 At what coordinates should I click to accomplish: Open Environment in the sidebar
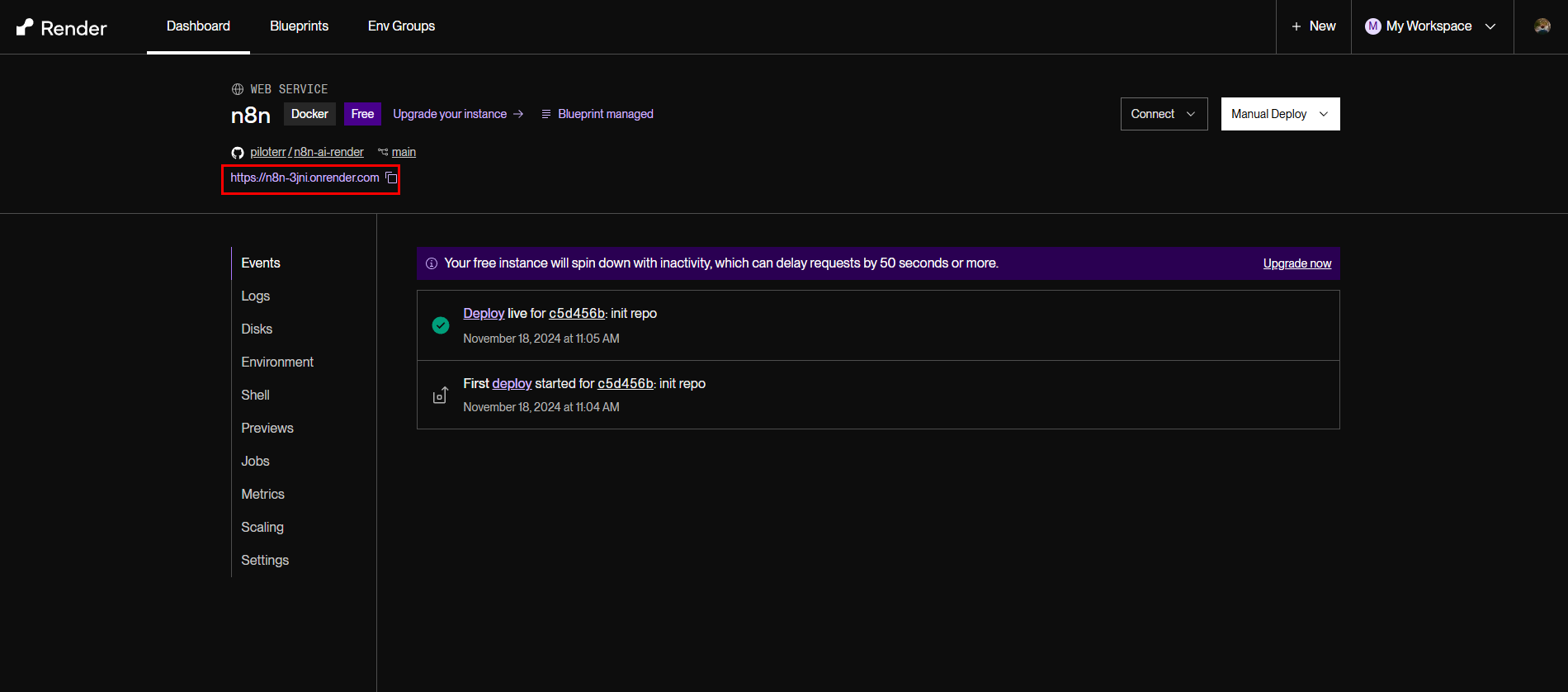click(277, 363)
